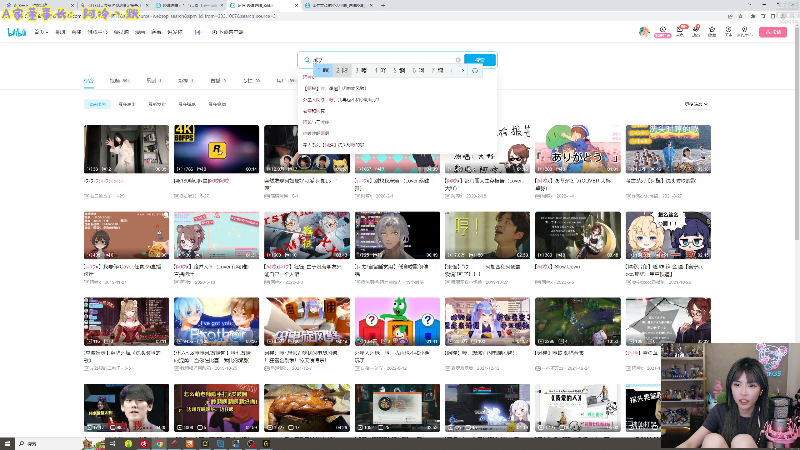
Task: Switch to the fifth search category tab
Action: click(x=218, y=81)
